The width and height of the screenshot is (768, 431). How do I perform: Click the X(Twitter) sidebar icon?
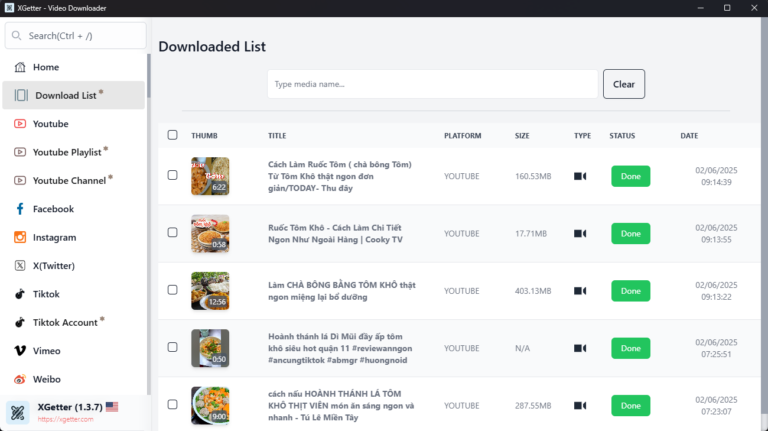coord(20,266)
